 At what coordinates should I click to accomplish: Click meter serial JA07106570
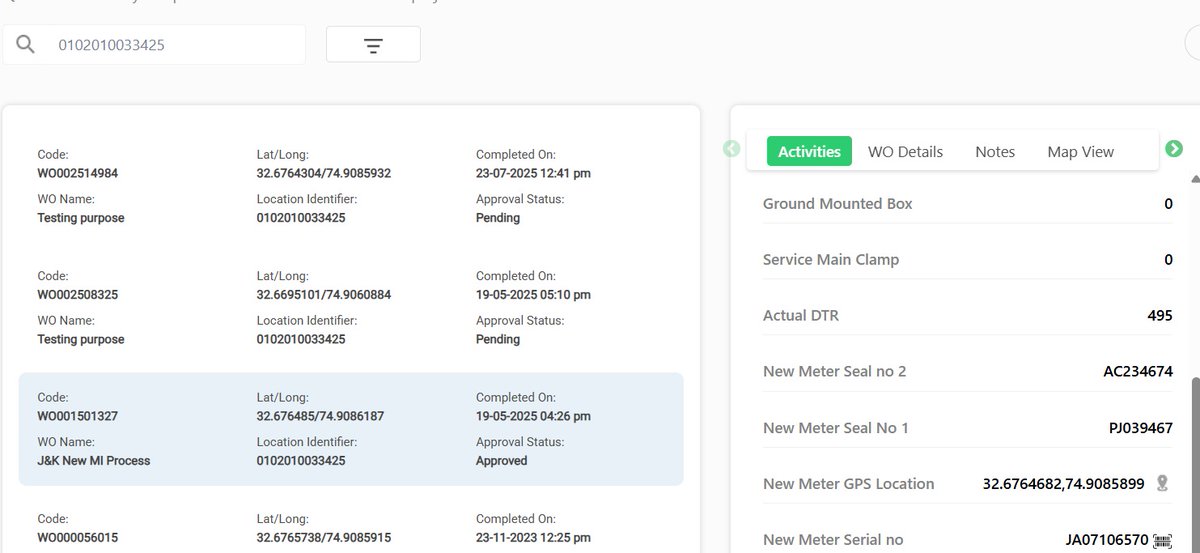pos(1107,540)
